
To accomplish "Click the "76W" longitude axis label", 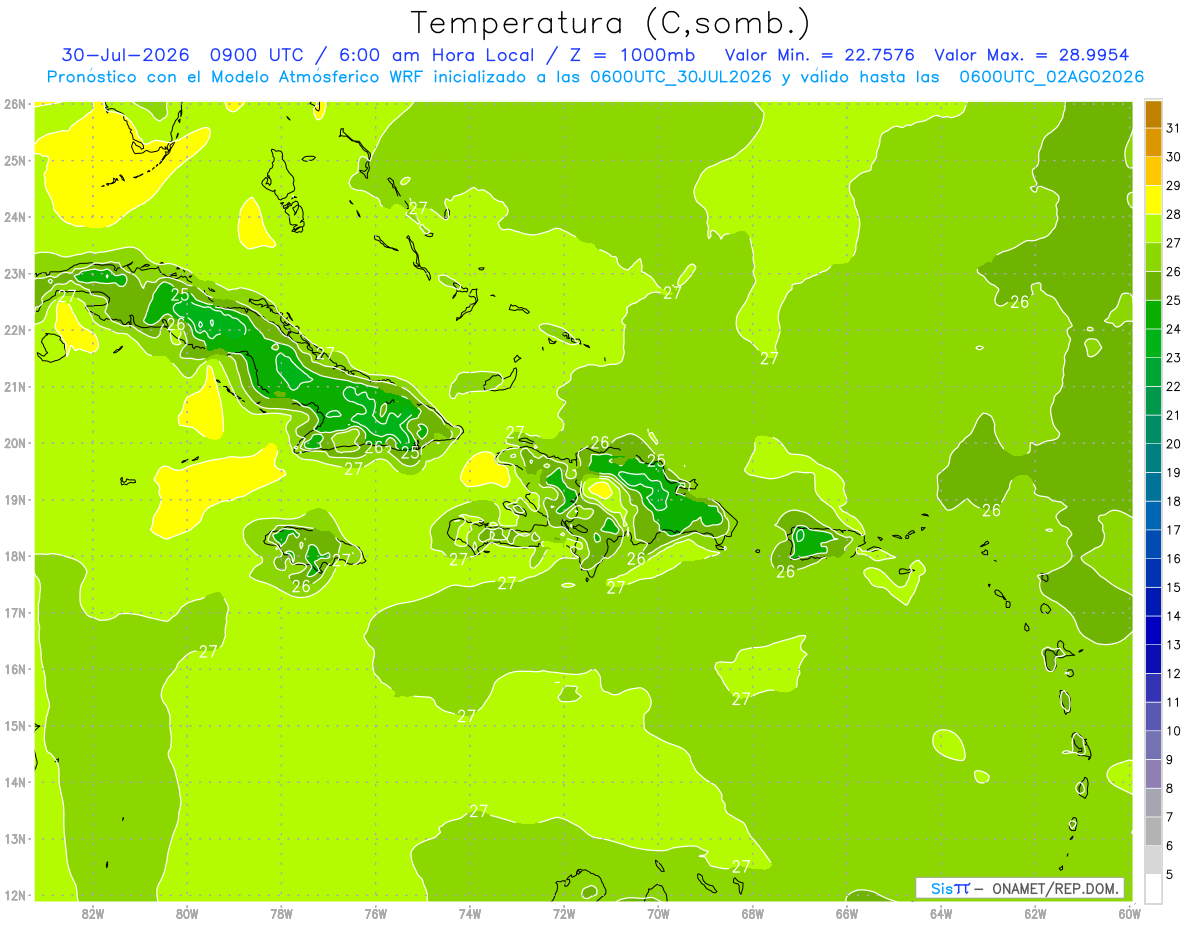I will click(x=376, y=913).
